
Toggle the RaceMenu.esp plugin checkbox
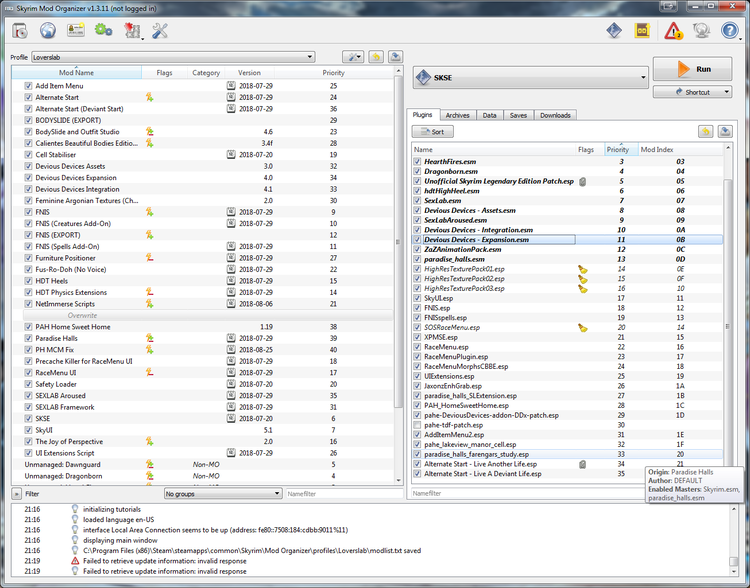(417, 347)
